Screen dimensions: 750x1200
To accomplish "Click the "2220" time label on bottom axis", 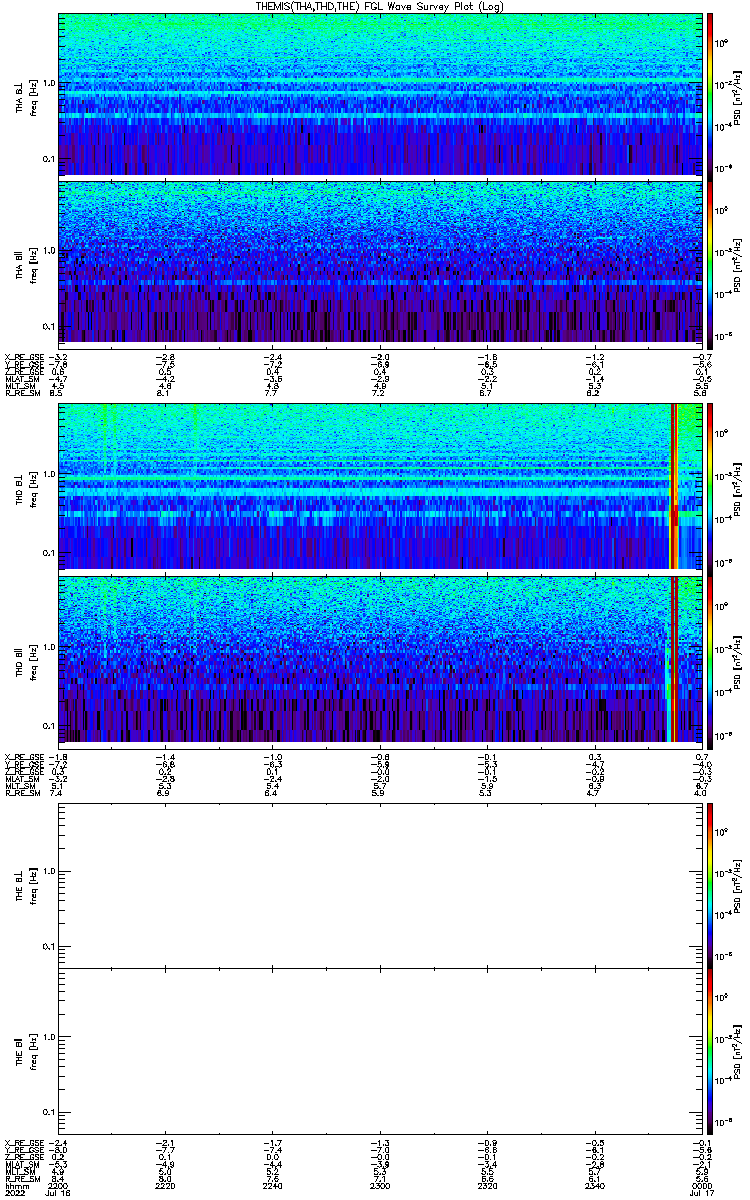I will point(166,1185).
